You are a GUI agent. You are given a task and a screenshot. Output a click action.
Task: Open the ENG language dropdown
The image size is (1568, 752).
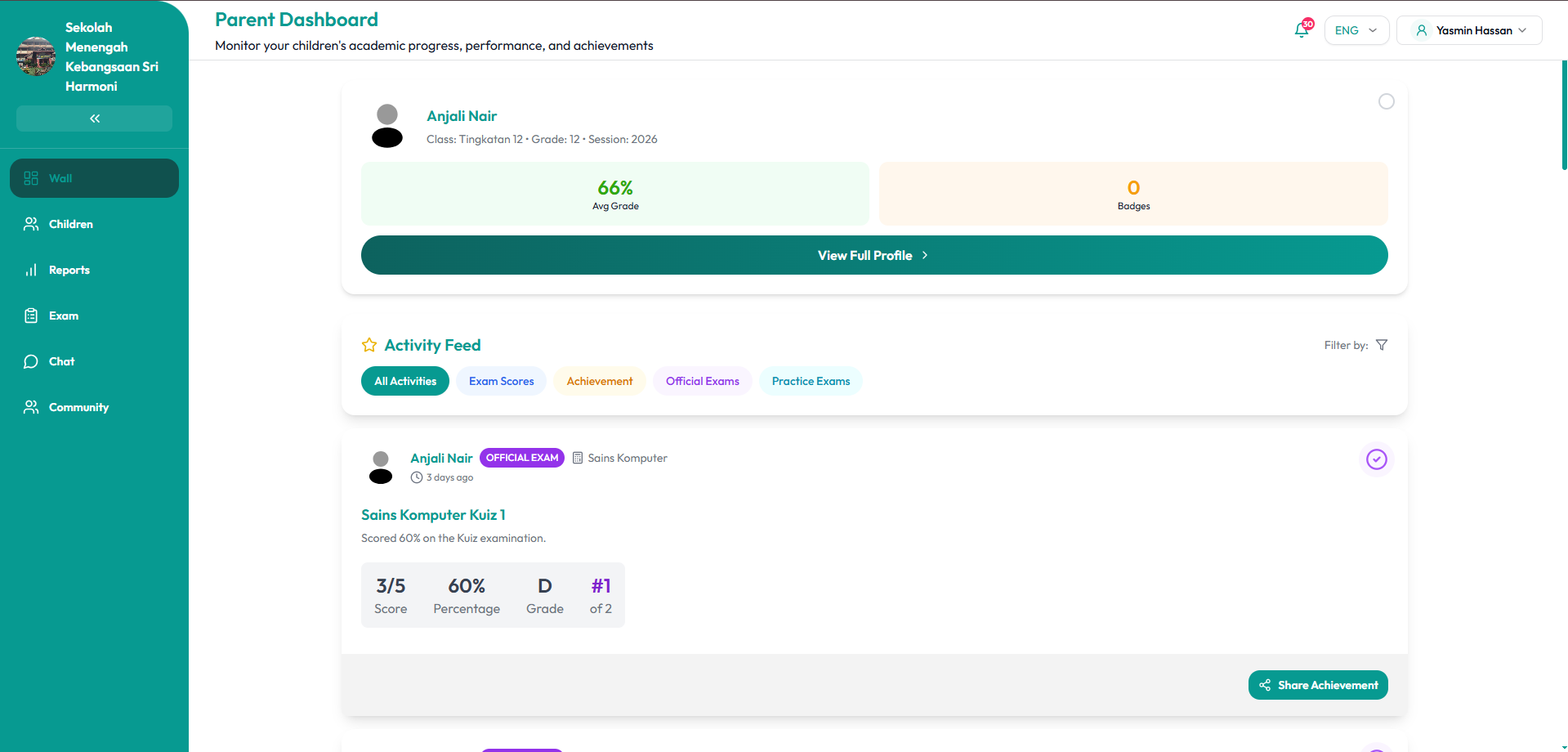pos(1356,30)
